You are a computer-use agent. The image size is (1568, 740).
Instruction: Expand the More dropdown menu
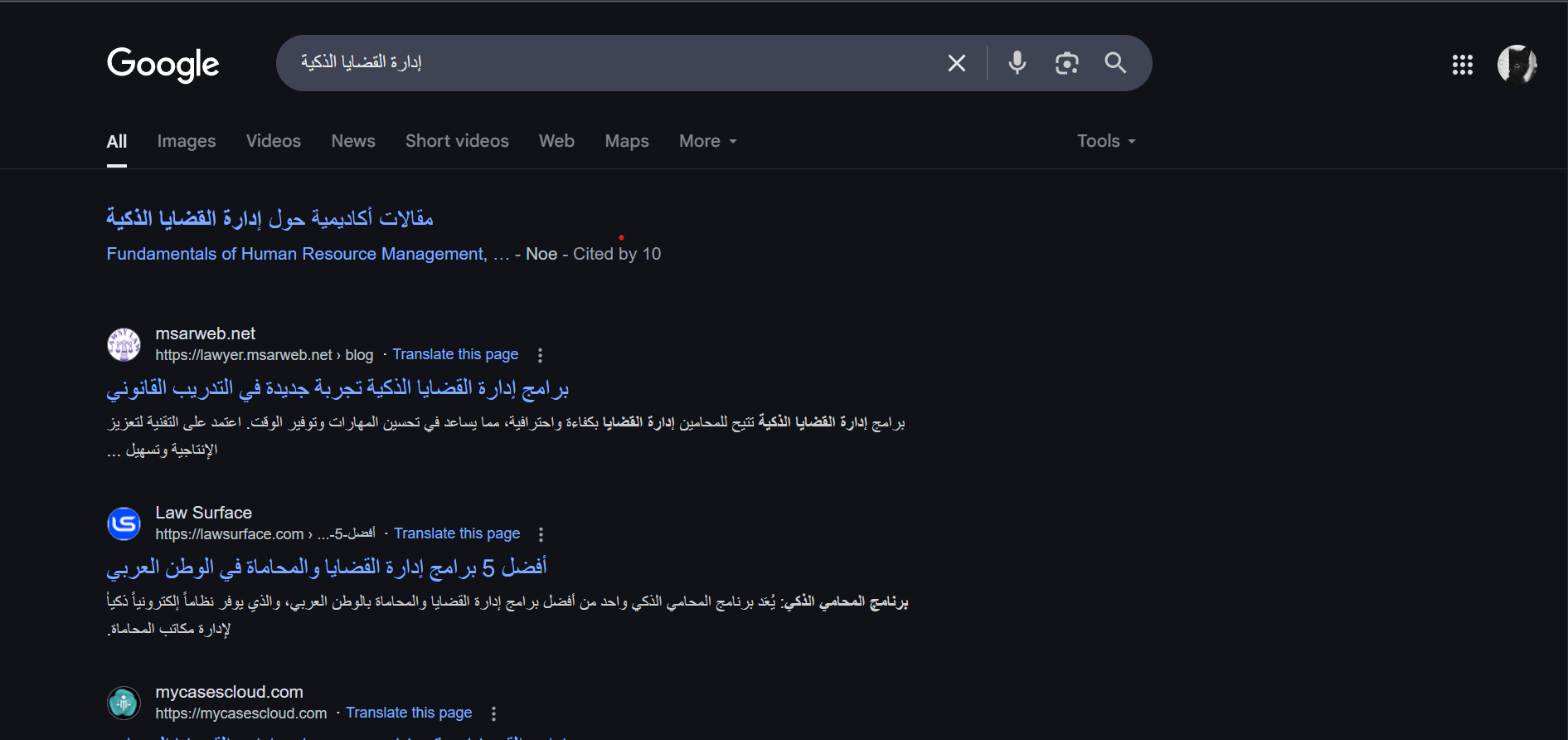pyautogui.click(x=708, y=141)
